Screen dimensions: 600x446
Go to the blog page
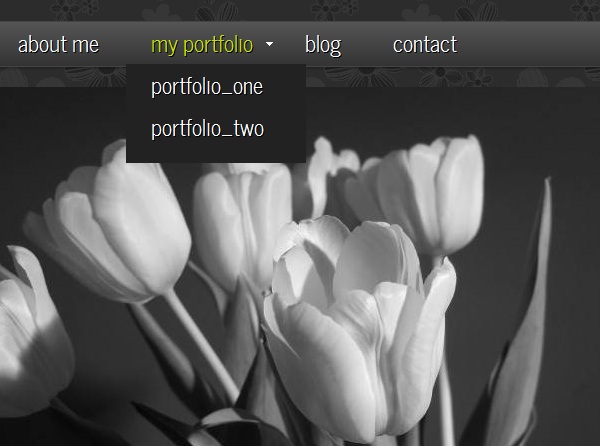323,45
